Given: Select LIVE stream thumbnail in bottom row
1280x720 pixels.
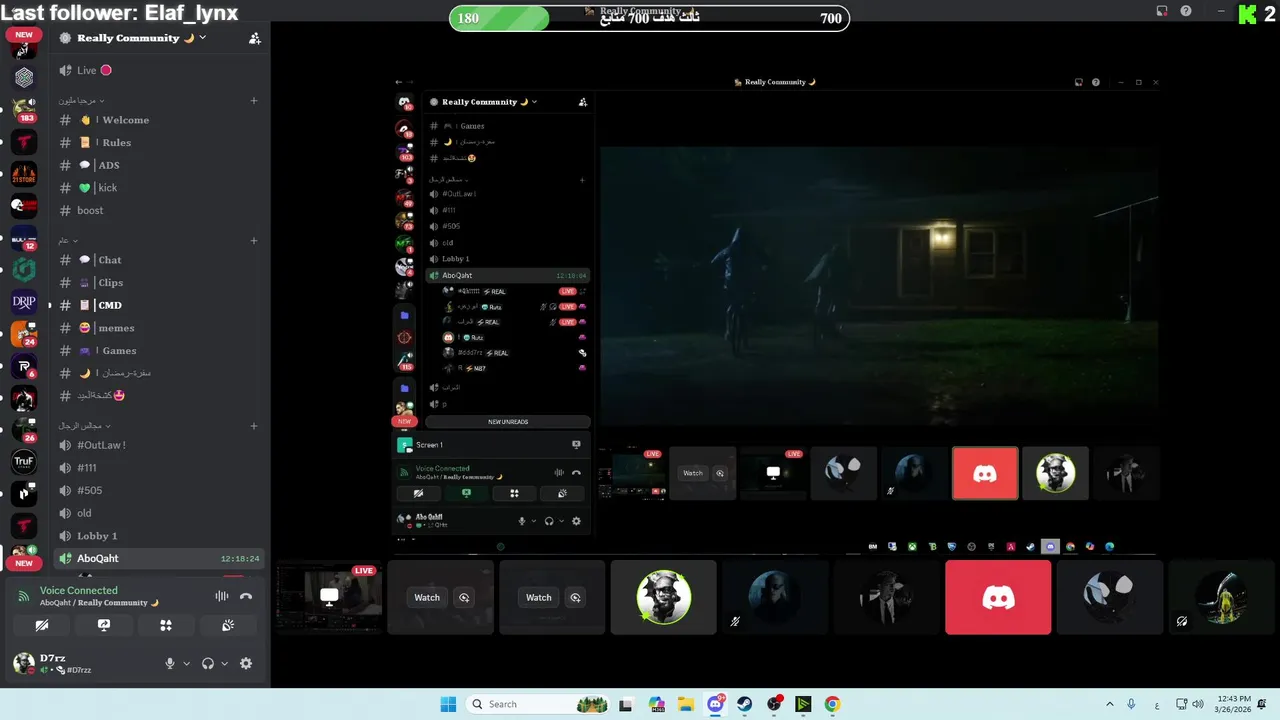Looking at the screenshot, I should coord(329,597).
